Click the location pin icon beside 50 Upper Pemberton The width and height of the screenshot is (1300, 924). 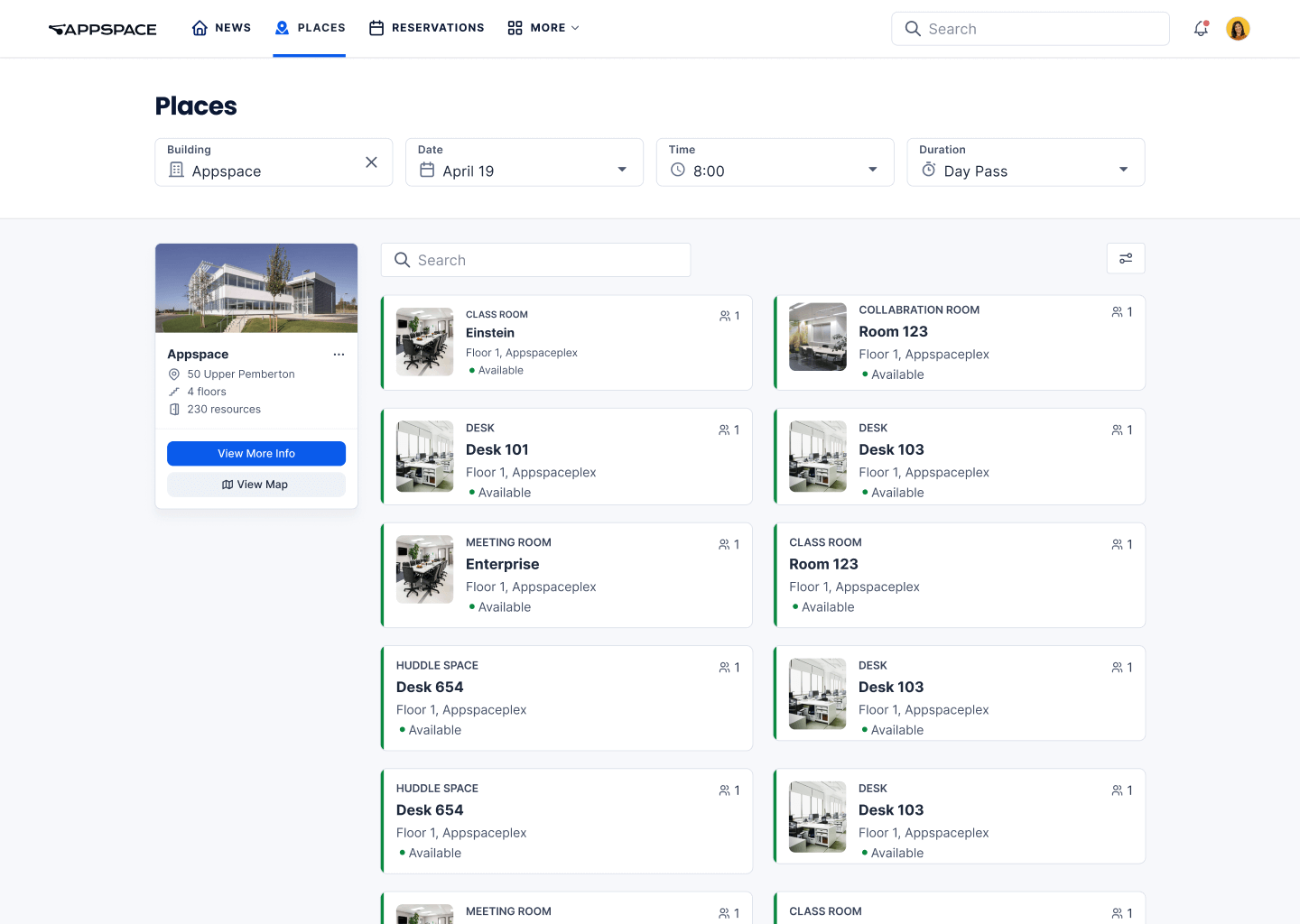pyautogui.click(x=174, y=374)
